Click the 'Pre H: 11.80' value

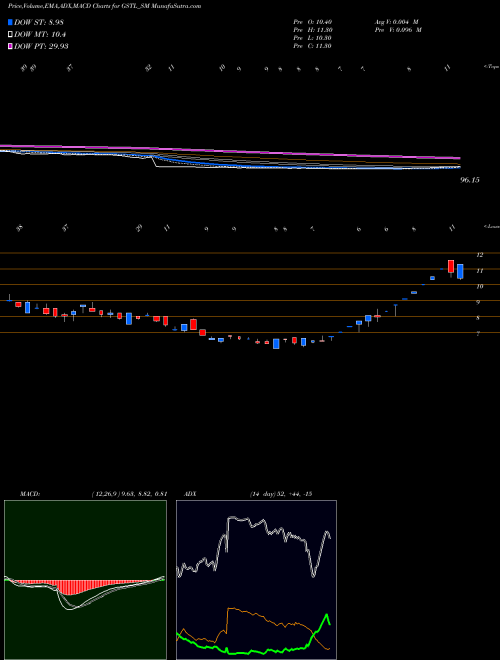(313, 30)
